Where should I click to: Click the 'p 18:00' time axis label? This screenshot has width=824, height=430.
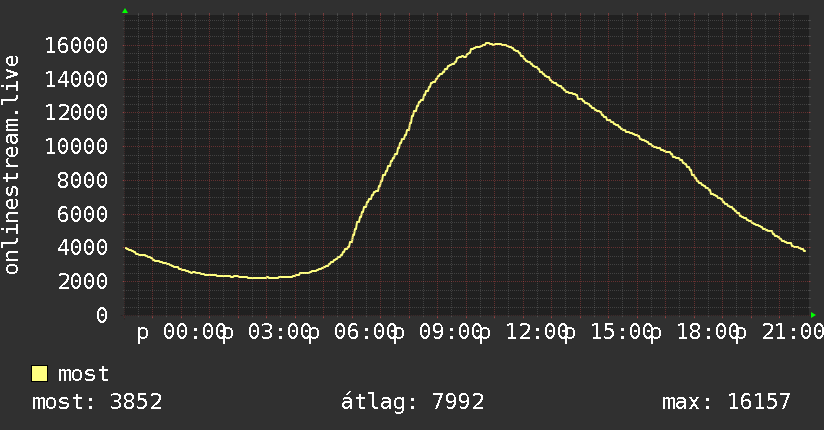pos(695,332)
